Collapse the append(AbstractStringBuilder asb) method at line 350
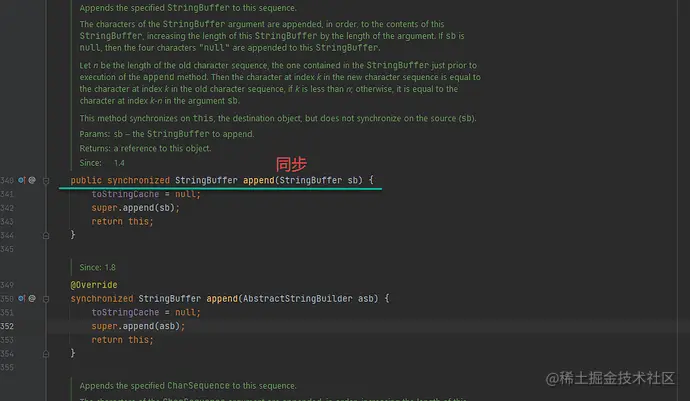The width and height of the screenshot is (690, 401). tap(46, 299)
